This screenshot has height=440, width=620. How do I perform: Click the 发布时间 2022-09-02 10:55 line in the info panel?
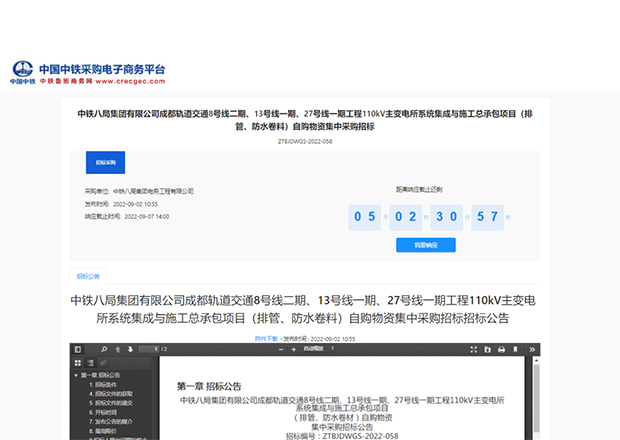(121, 204)
